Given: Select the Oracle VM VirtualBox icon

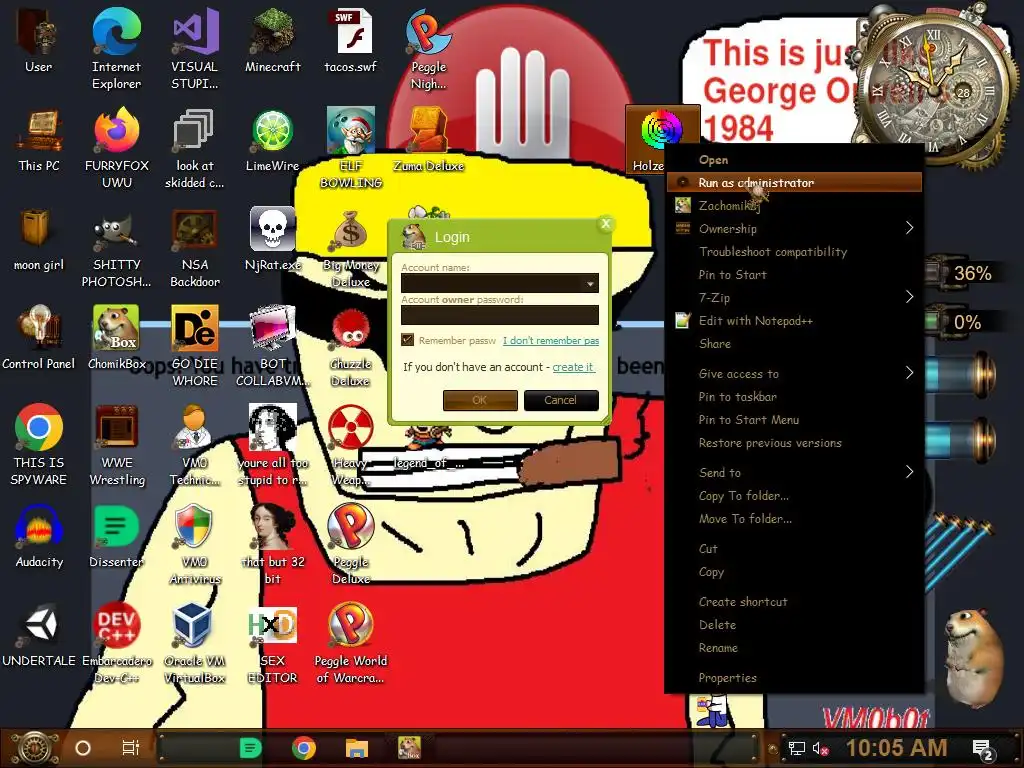Looking at the screenshot, I should (195, 643).
